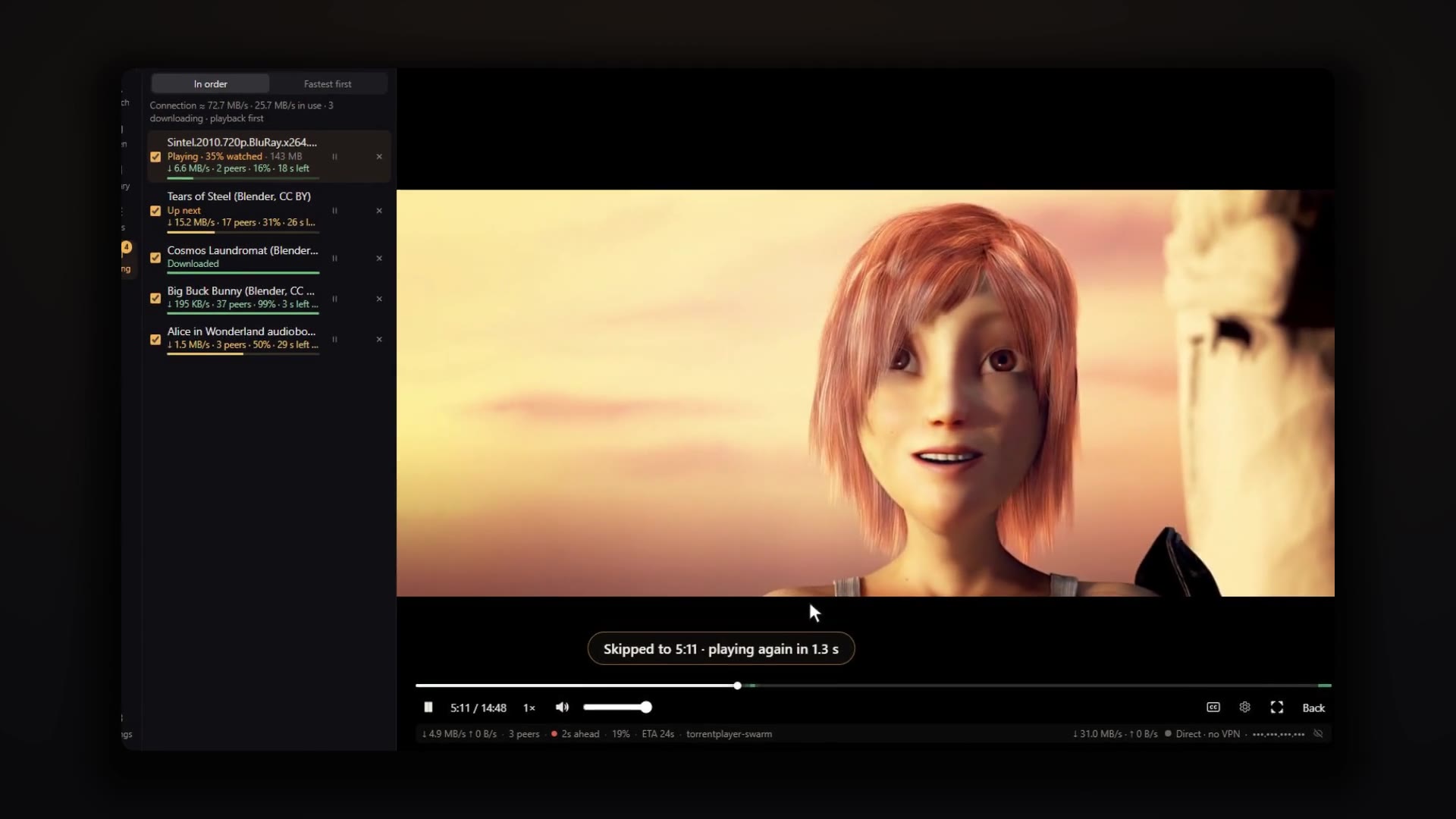Select the Sintel.2010.720p.BluRay.x264 torrent title
Screen dimensions: 1456x819
coord(242,143)
